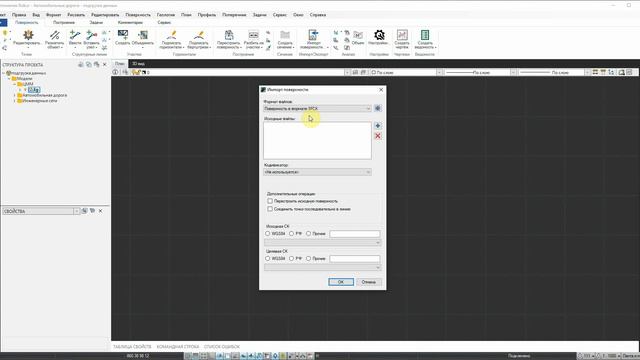The width and height of the screenshot is (640, 360).
Task: Choose the Insert node ribbon tool
Action: pos(91,39)
